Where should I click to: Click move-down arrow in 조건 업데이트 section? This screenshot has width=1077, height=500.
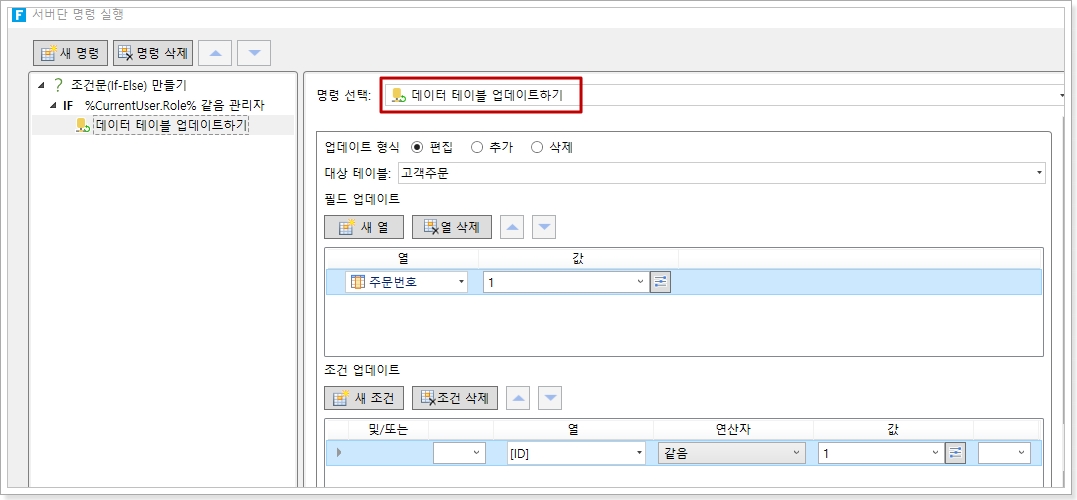pyautogui.click(x=549, y=398)
